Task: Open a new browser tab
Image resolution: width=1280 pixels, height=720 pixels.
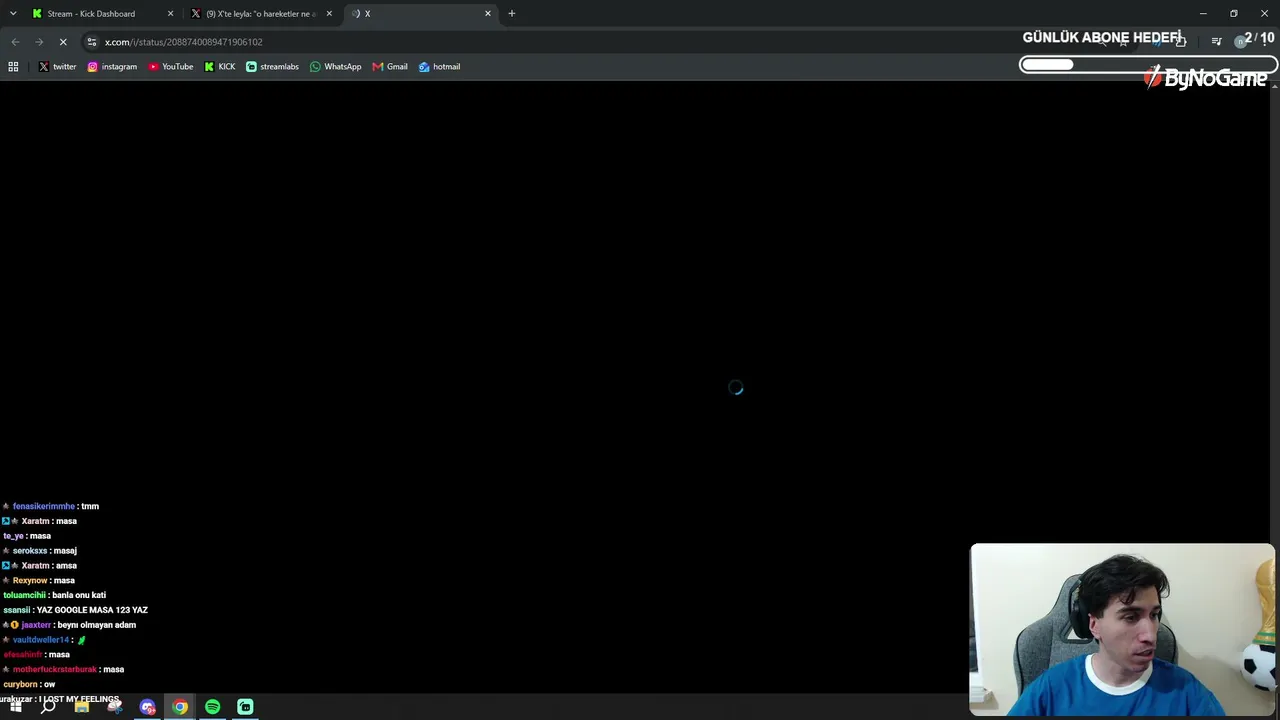Action: (512, 14)
